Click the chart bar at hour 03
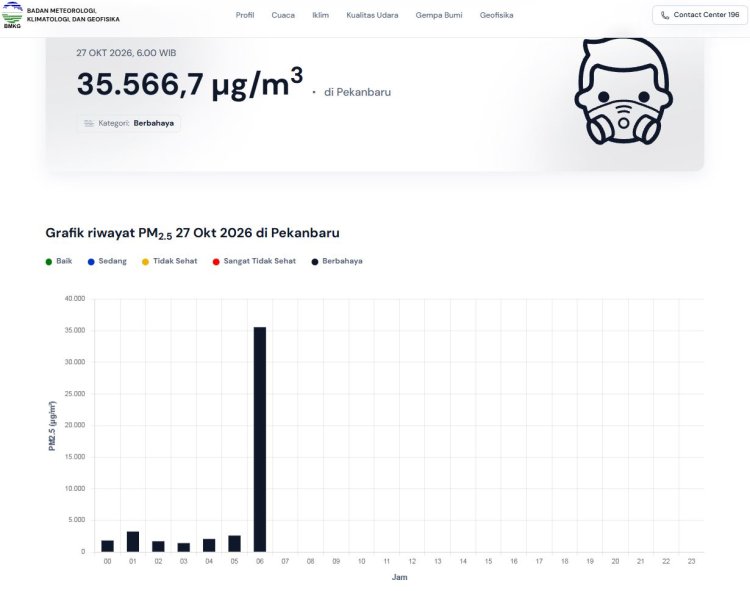 click(x=184, y=547)
